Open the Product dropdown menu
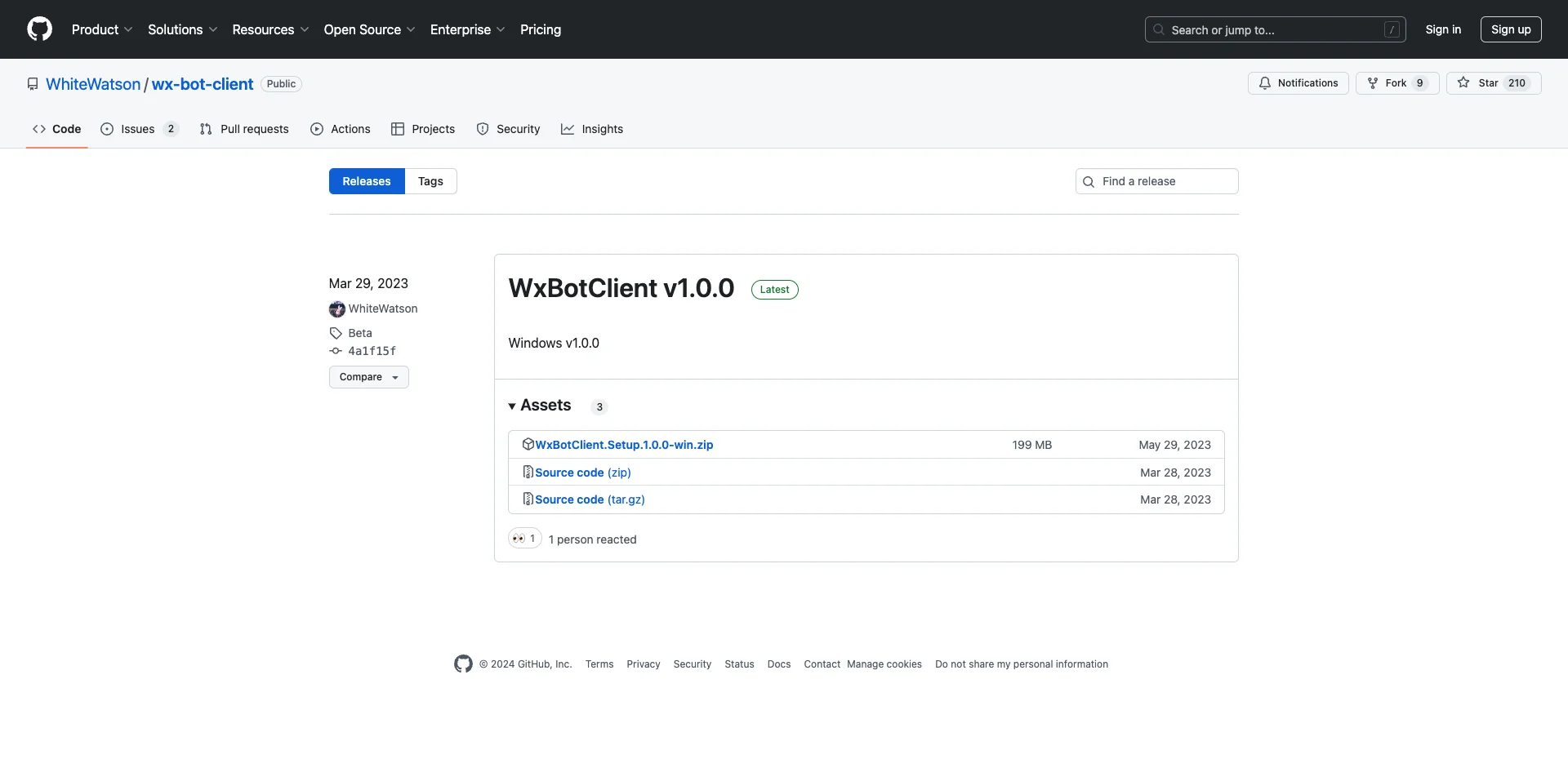1568x768 pixels. click(102, 29)
